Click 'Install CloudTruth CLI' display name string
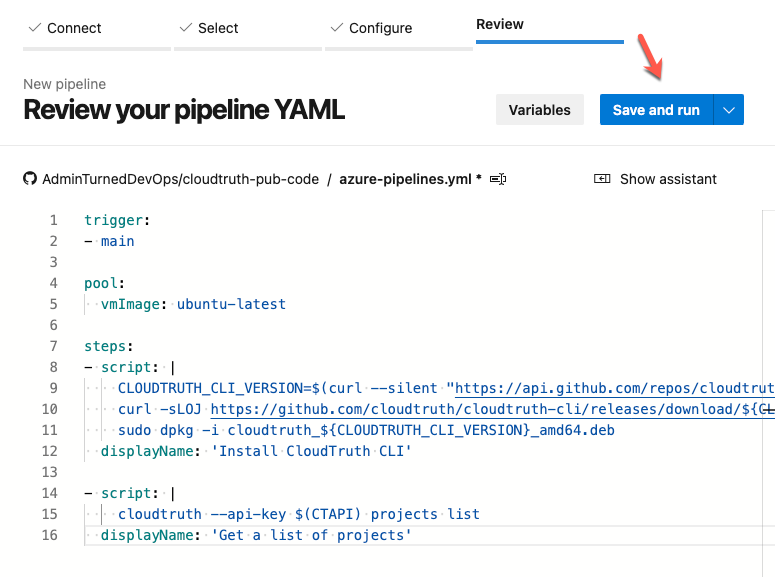Image resolution: width=775 pixels, height=577 pixels. pos(311,451)
